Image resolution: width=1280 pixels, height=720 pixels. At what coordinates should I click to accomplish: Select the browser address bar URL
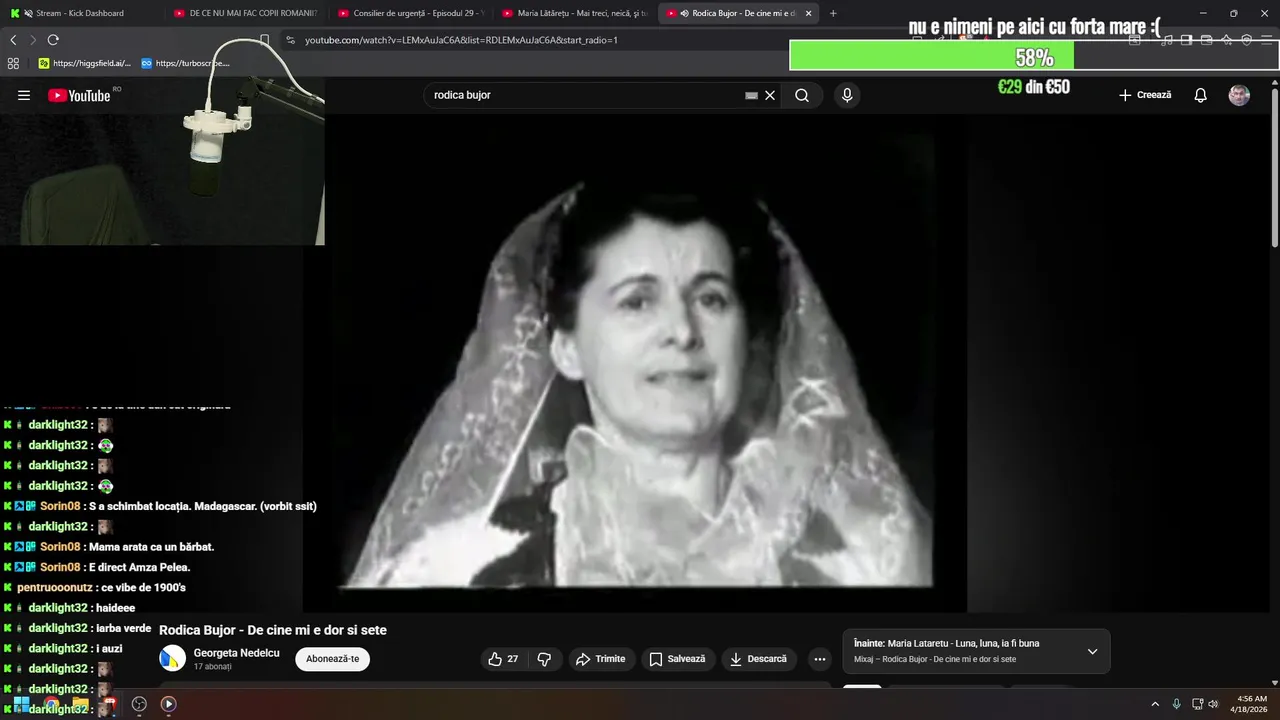click(461, 40)
